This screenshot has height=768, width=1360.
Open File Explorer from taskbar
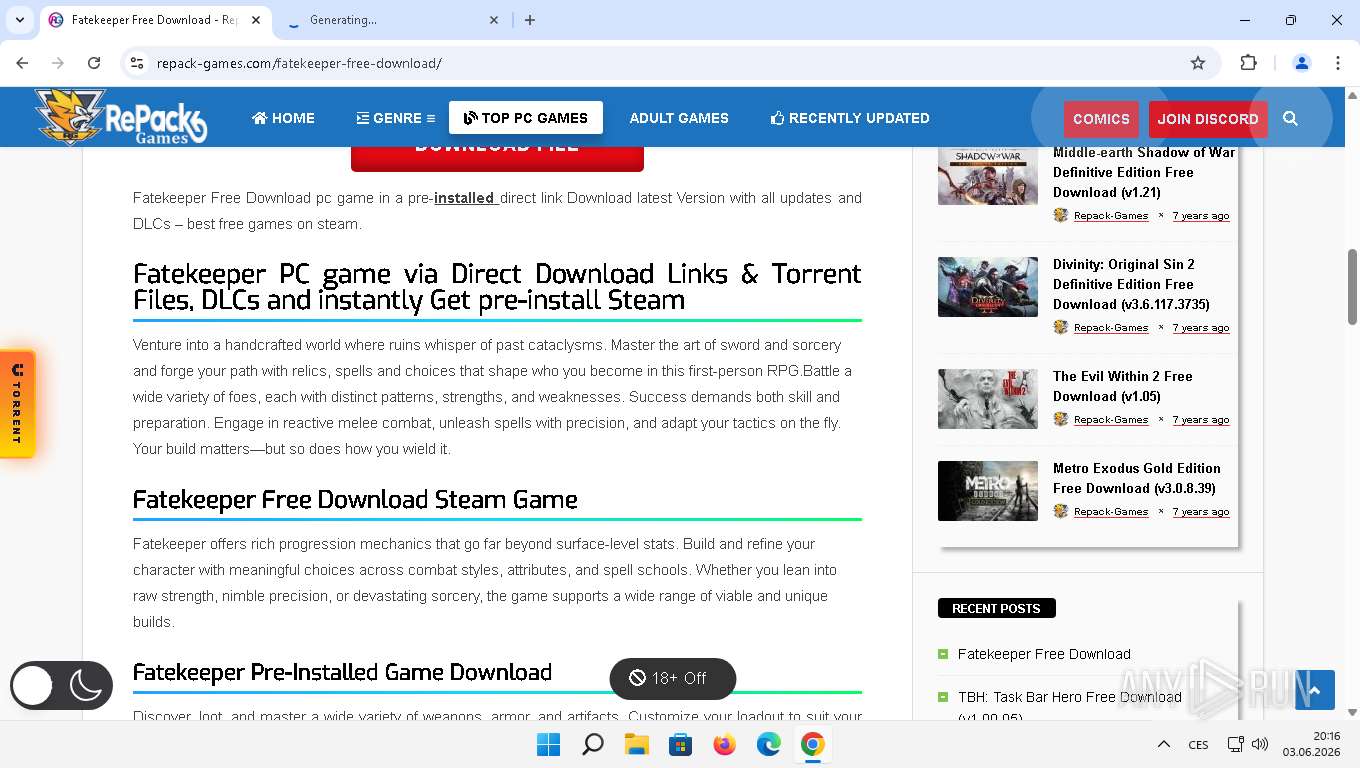pyautogui.click(x=637, y=745)
